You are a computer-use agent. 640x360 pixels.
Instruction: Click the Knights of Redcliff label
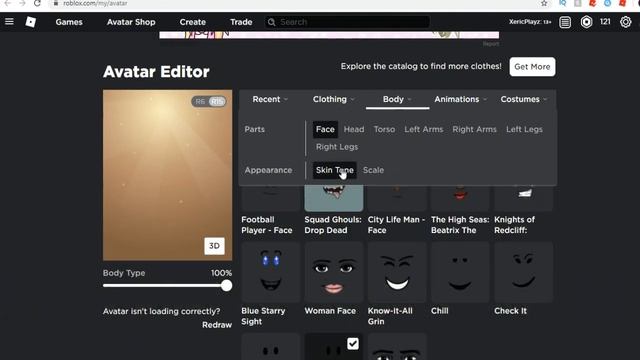pos(514,225)
